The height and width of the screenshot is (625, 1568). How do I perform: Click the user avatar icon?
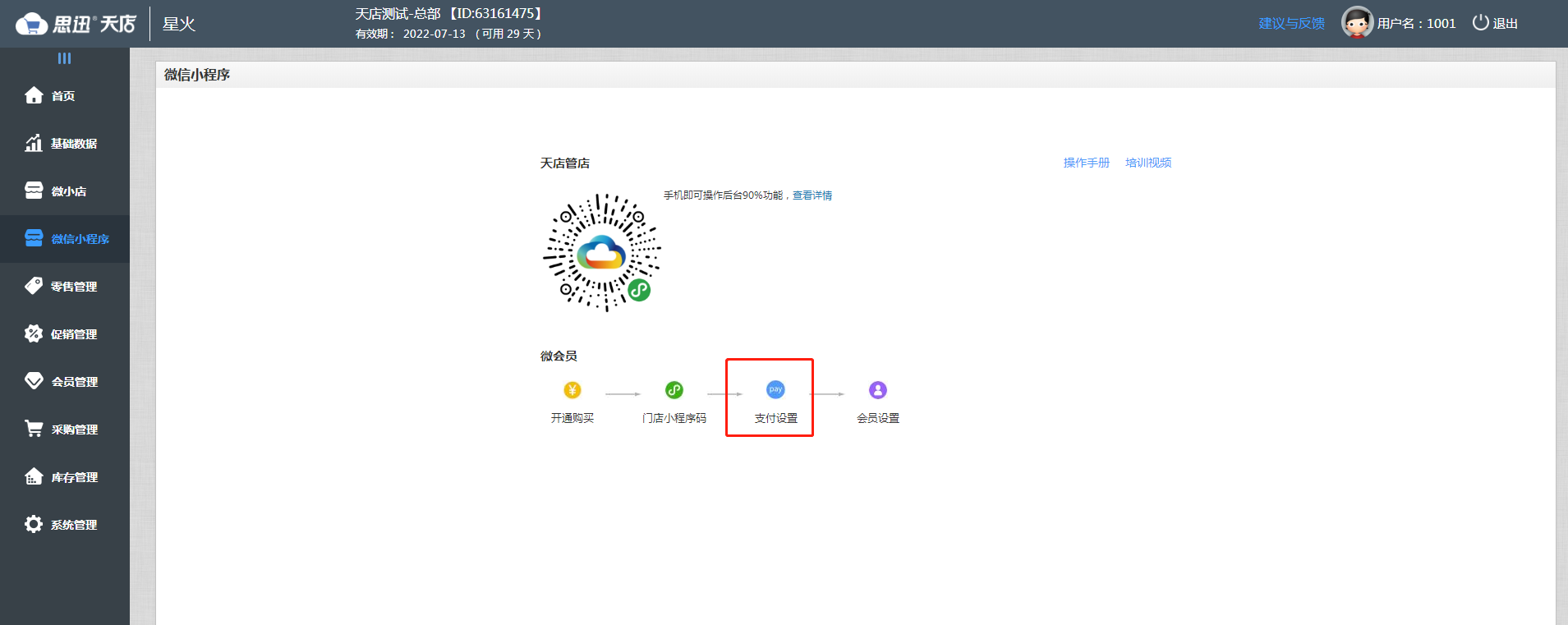coord(1357,22)
